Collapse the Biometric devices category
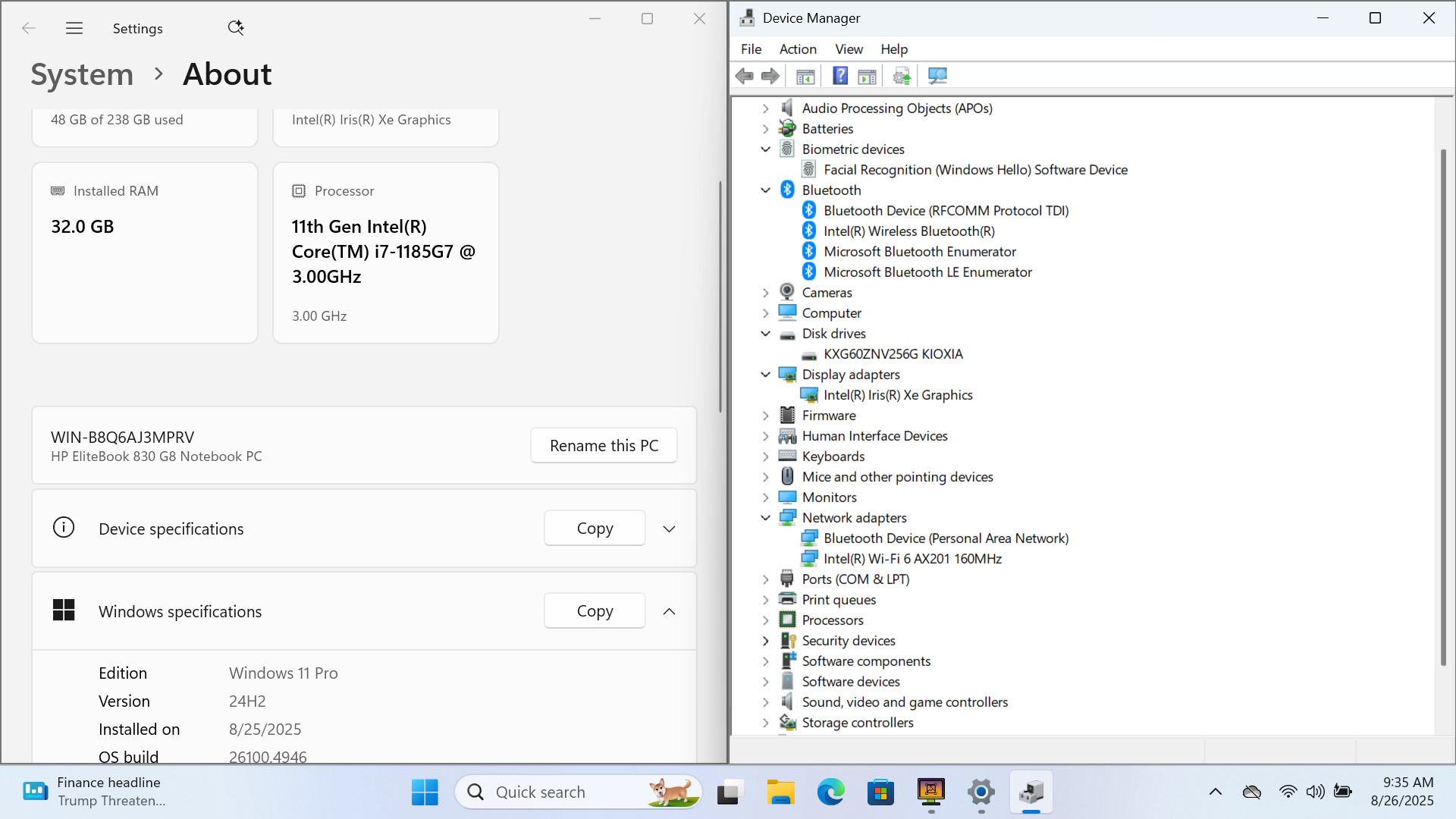 (x=766, y=149)
